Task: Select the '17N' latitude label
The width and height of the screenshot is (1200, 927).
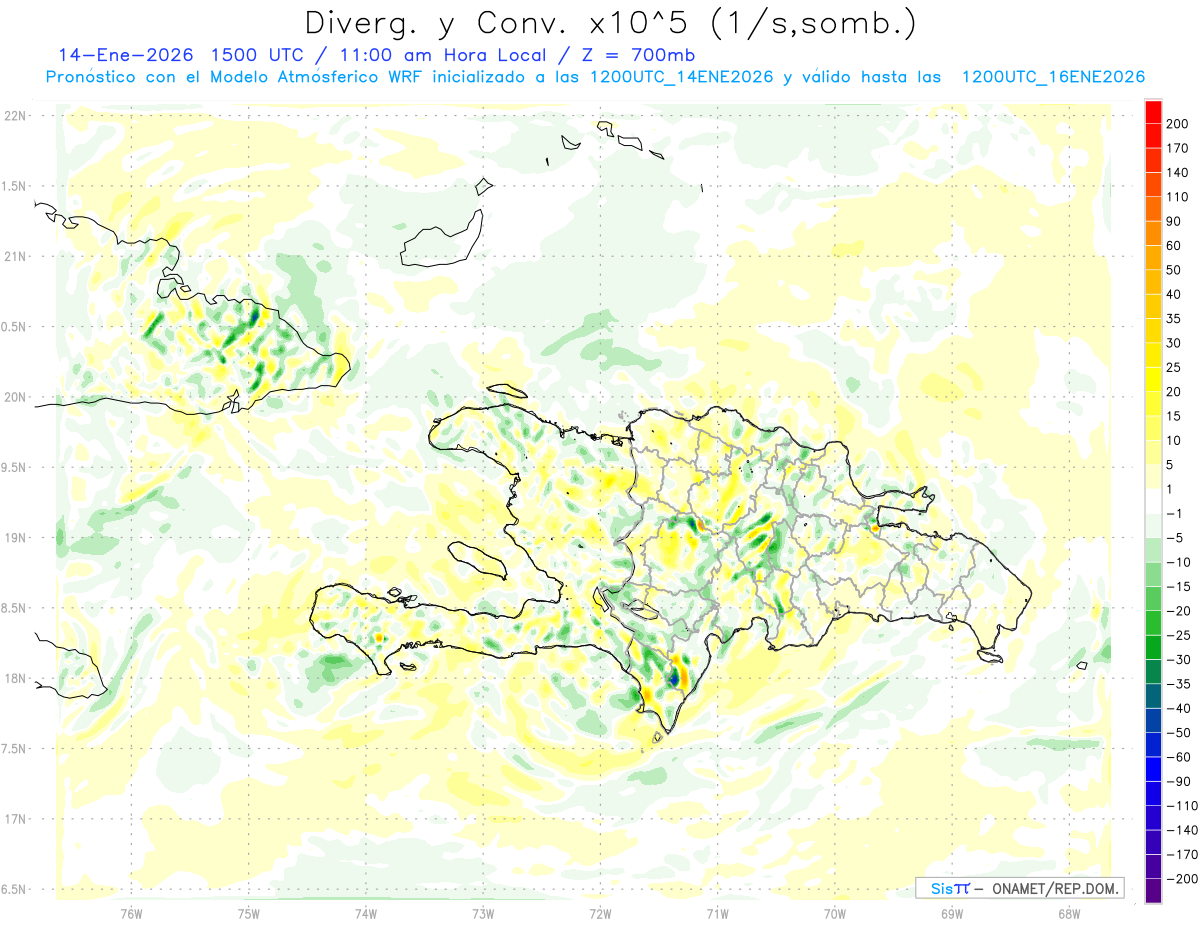Action: [x=14, y=819]
